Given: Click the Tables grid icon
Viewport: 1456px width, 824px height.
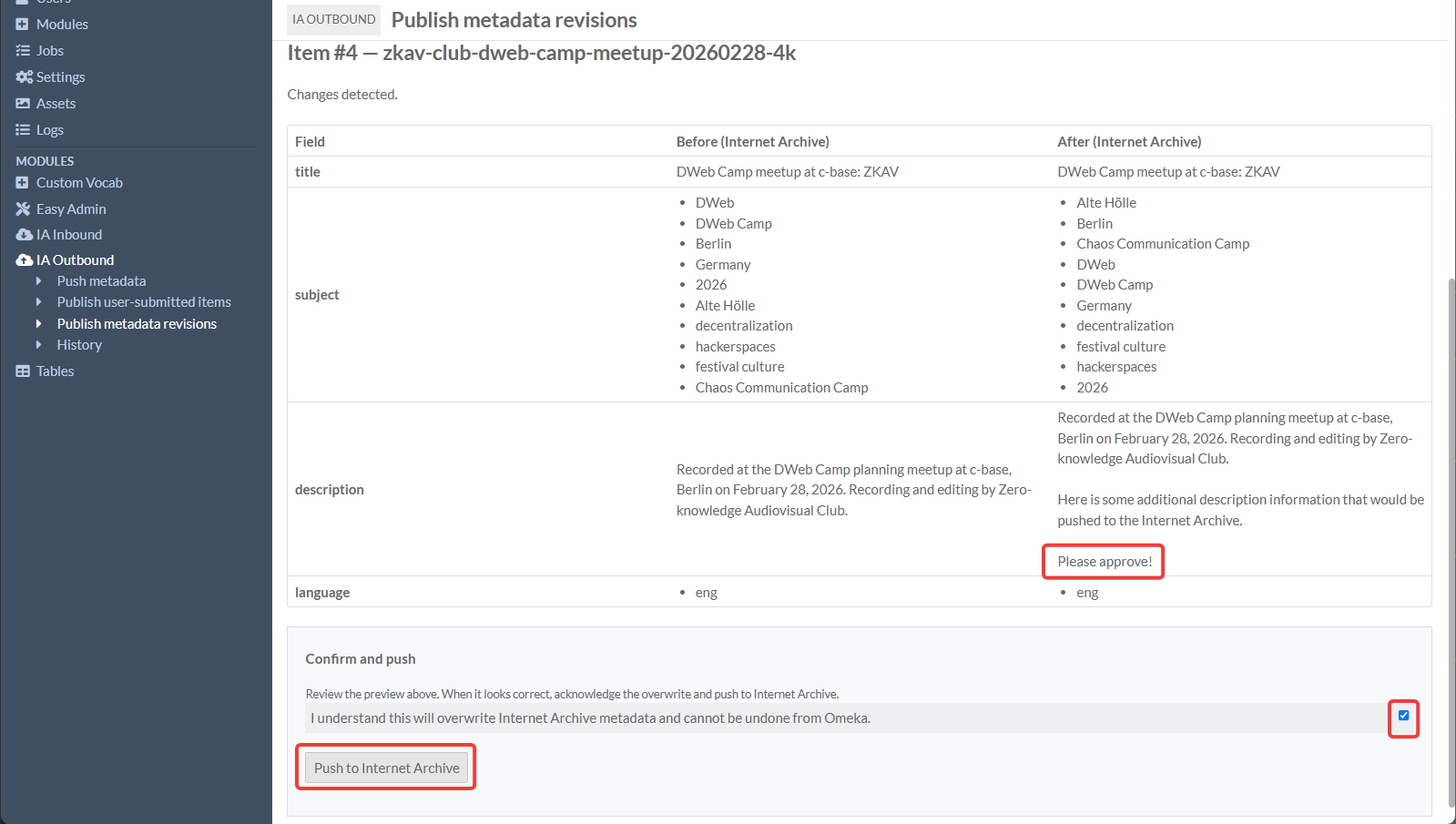Looking at the screenshot, I should (x=23, y=371).
